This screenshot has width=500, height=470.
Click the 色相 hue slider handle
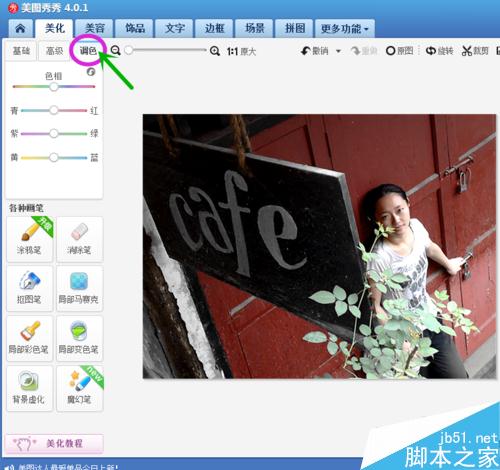coord(54,87)
